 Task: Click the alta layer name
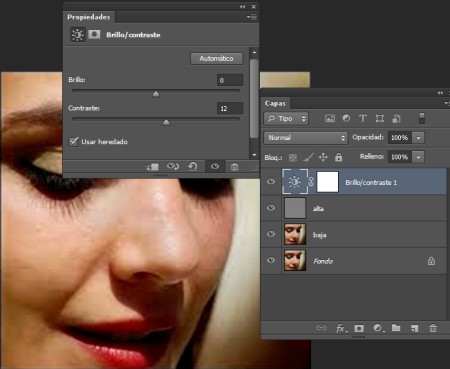318,209
